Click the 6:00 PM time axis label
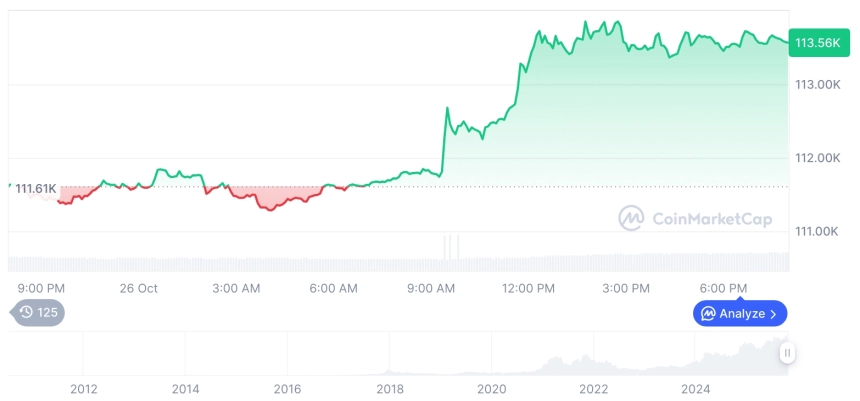The width and height of the screenshot is (860, 401). point(723,289)
